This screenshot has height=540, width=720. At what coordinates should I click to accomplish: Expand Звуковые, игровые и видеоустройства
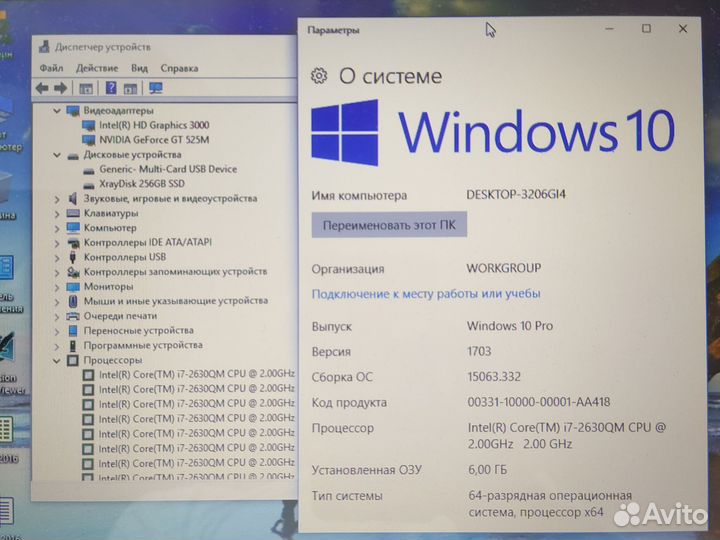(57, 199)
